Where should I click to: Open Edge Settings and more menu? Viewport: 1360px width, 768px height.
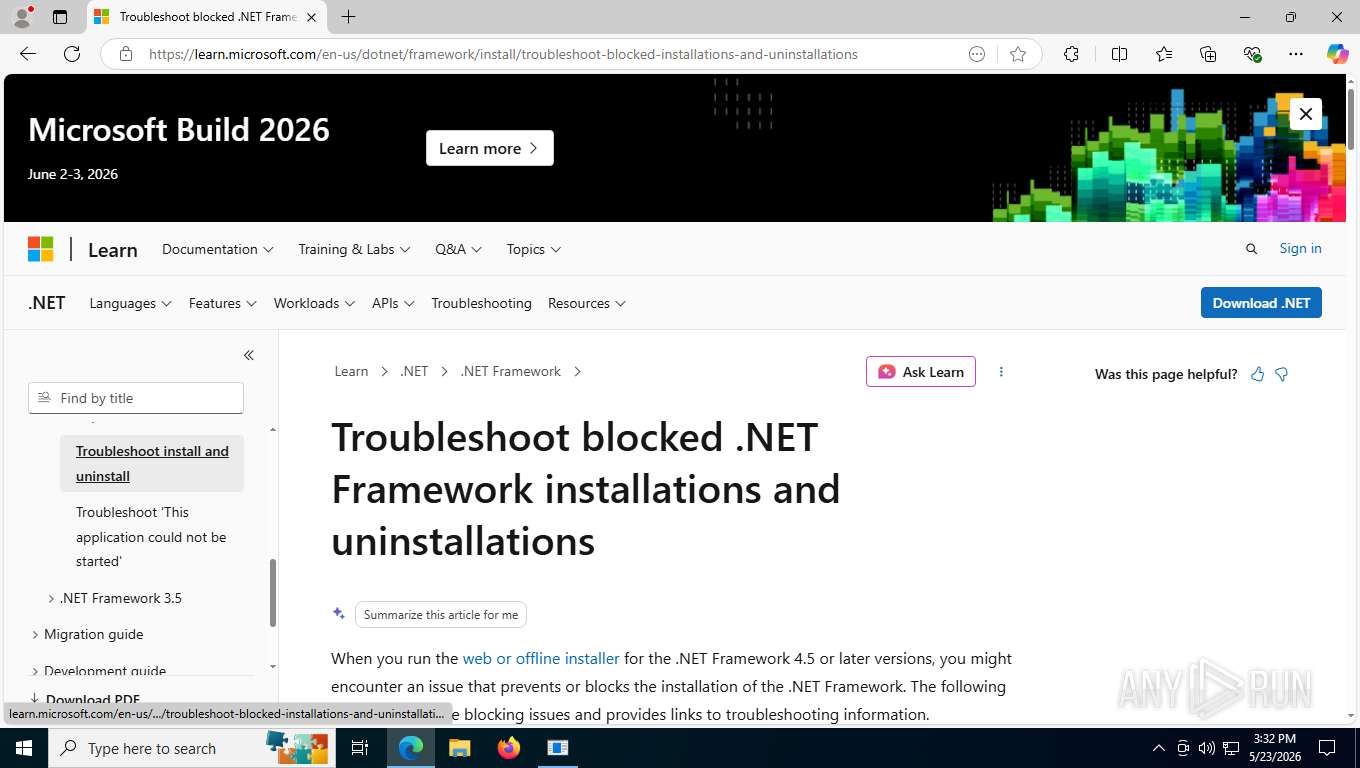(1296, 54)
